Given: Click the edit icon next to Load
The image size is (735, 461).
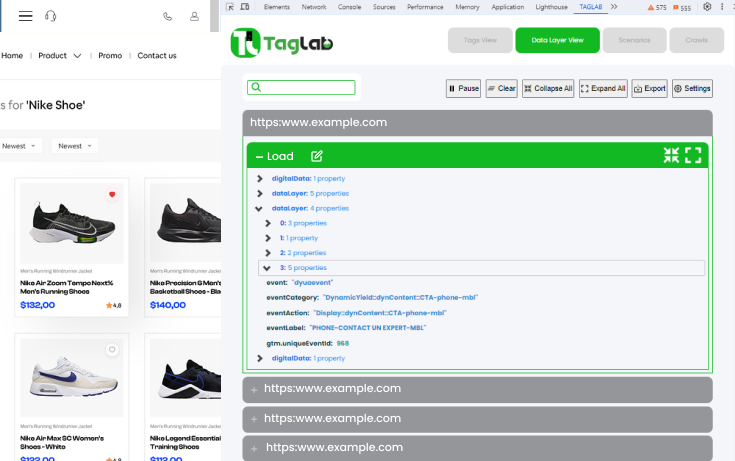Looking at the screenshot, I should click(x=317, y=156).
